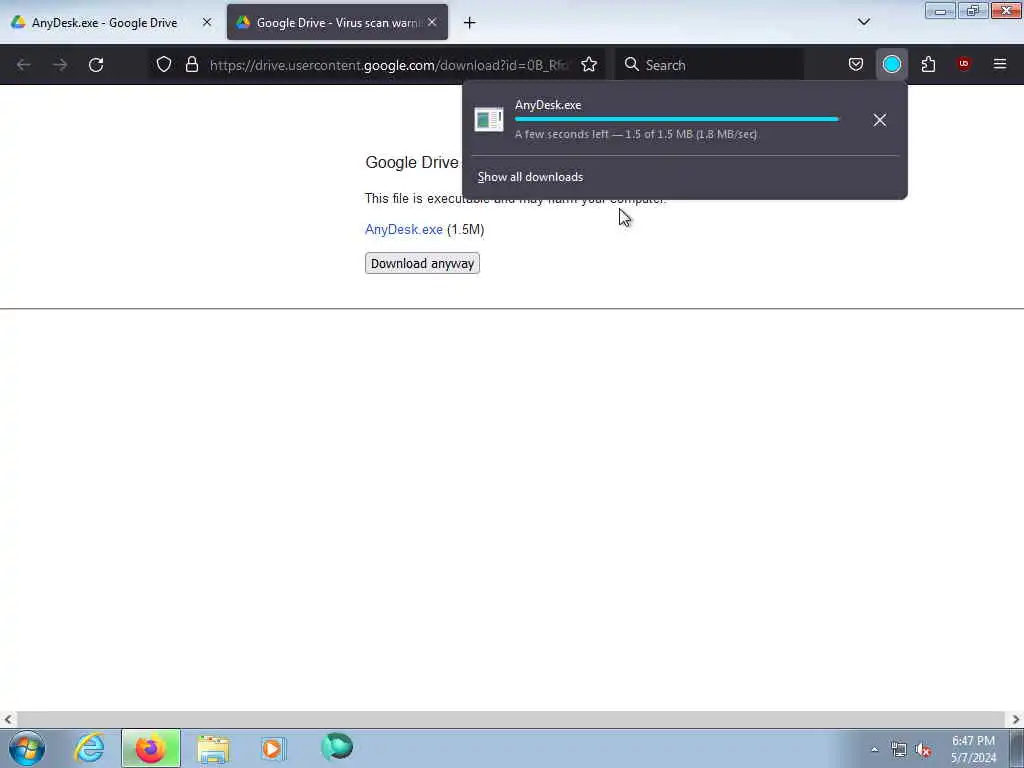The width and height of the screenshot is (1024, 768).
Task: Launch Internet Explorer from taskbar
Action: tap(89, 748)
